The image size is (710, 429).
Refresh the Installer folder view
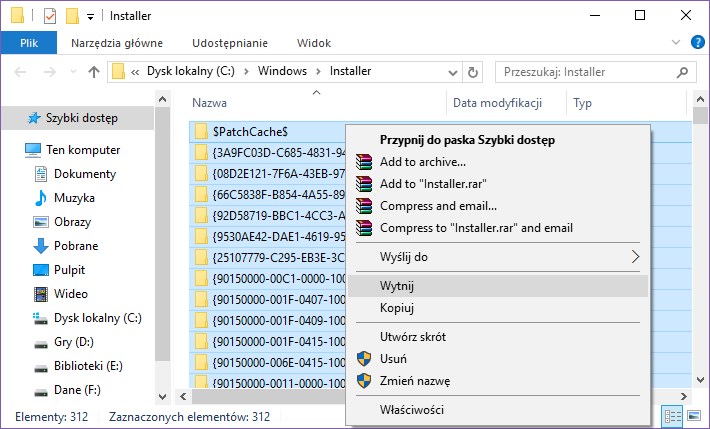pyautogui.click(x=473, y=72)
